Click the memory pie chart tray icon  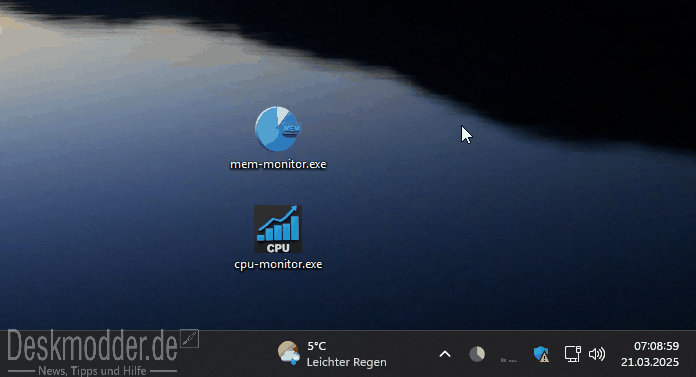(477, 354)
